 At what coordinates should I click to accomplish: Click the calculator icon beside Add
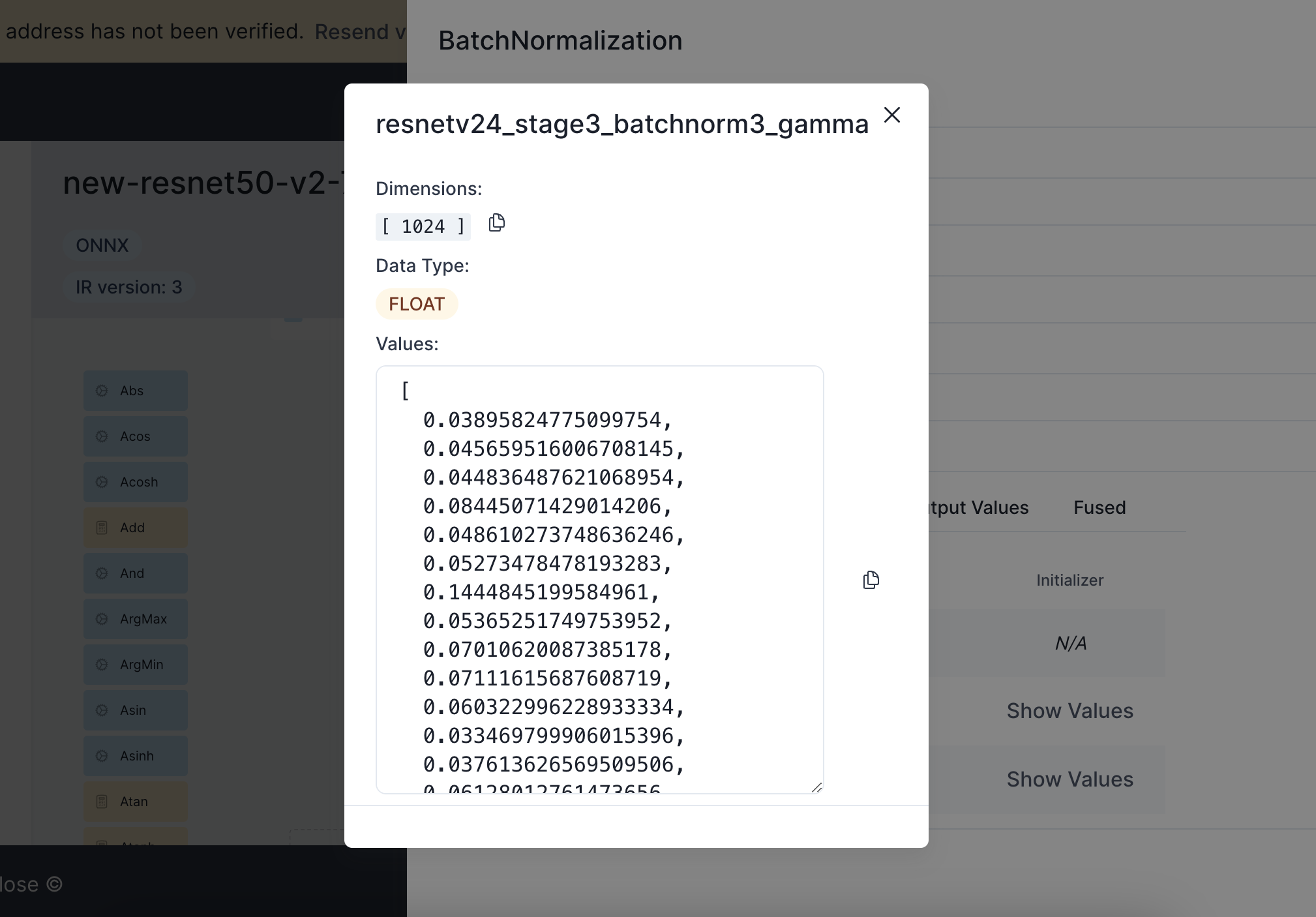tap(102, 527)
